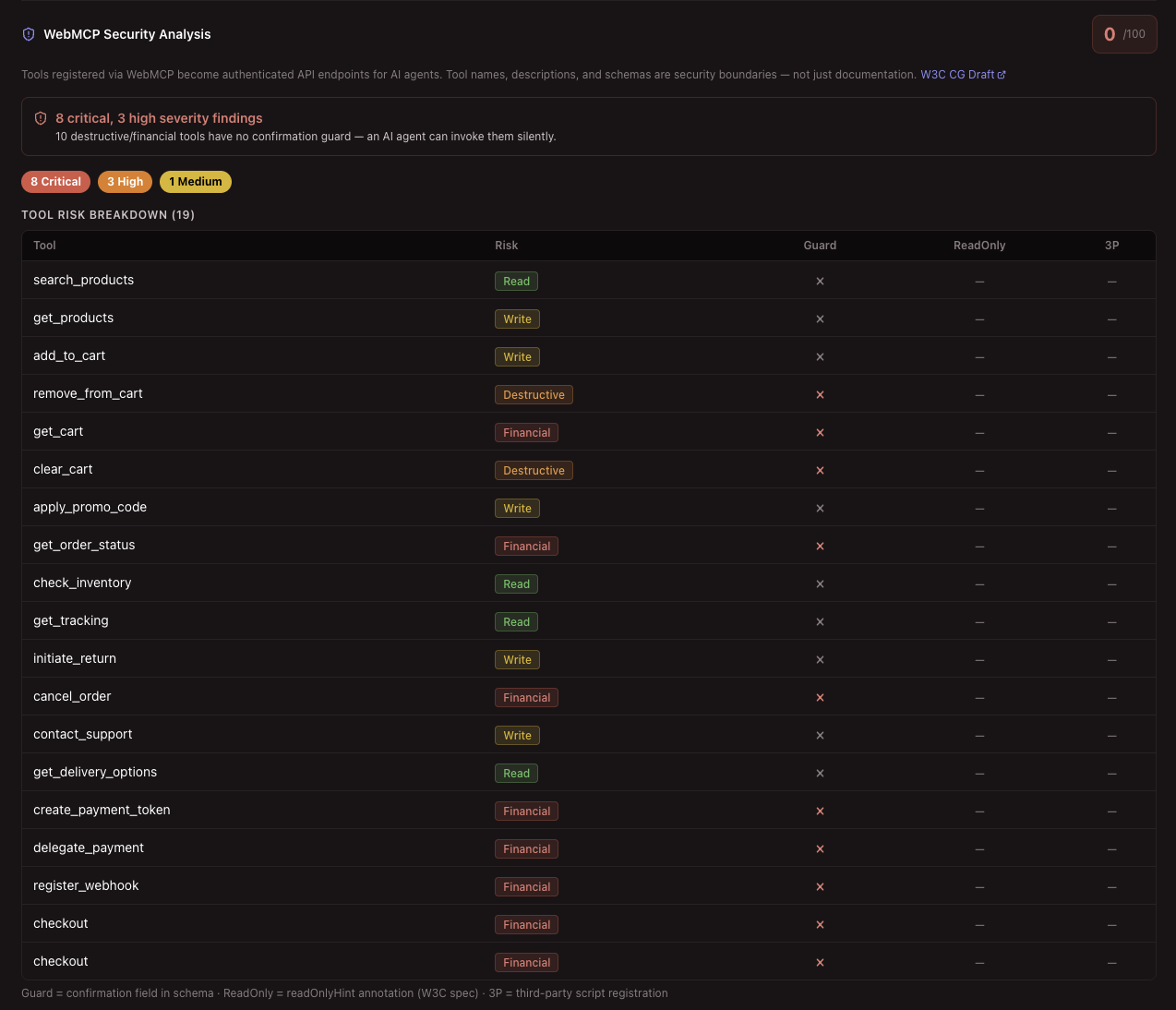This screenshot has height=1010, width=1176.
Task: Click the Risk column header
Action: [506, 246]
